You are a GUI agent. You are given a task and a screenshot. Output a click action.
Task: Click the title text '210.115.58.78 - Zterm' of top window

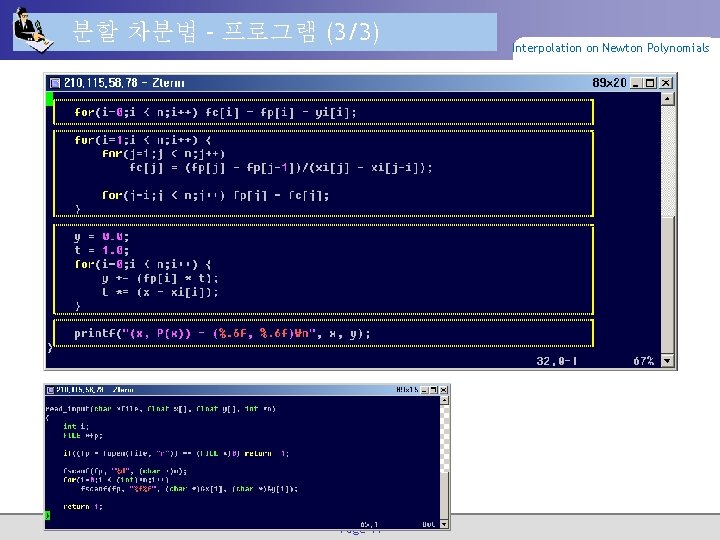[124, 83]
